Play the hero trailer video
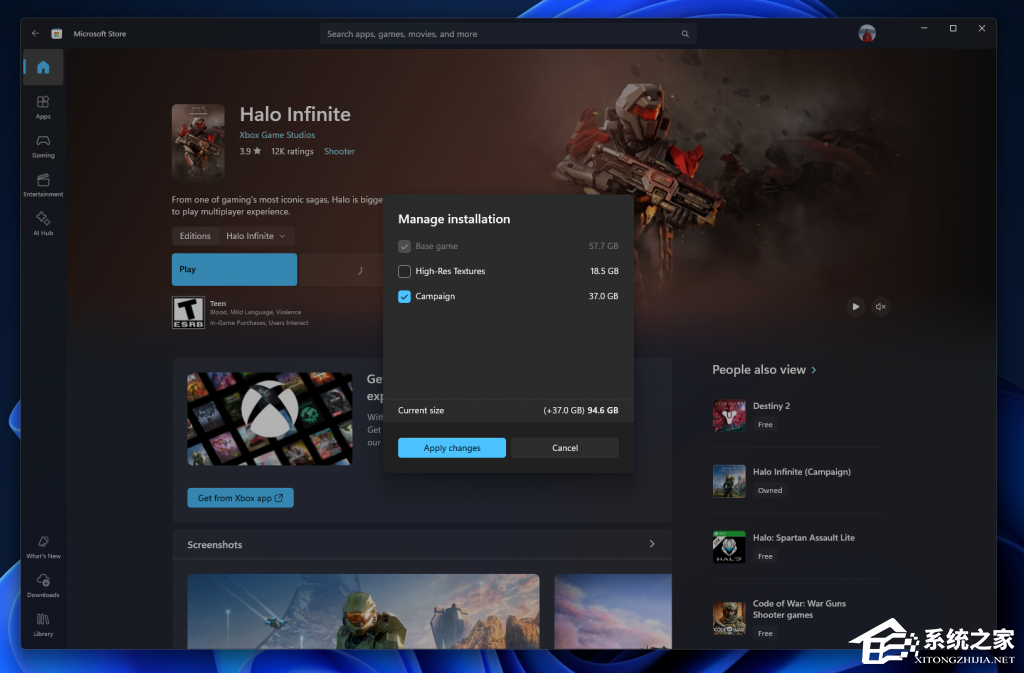 coord(856,306)
